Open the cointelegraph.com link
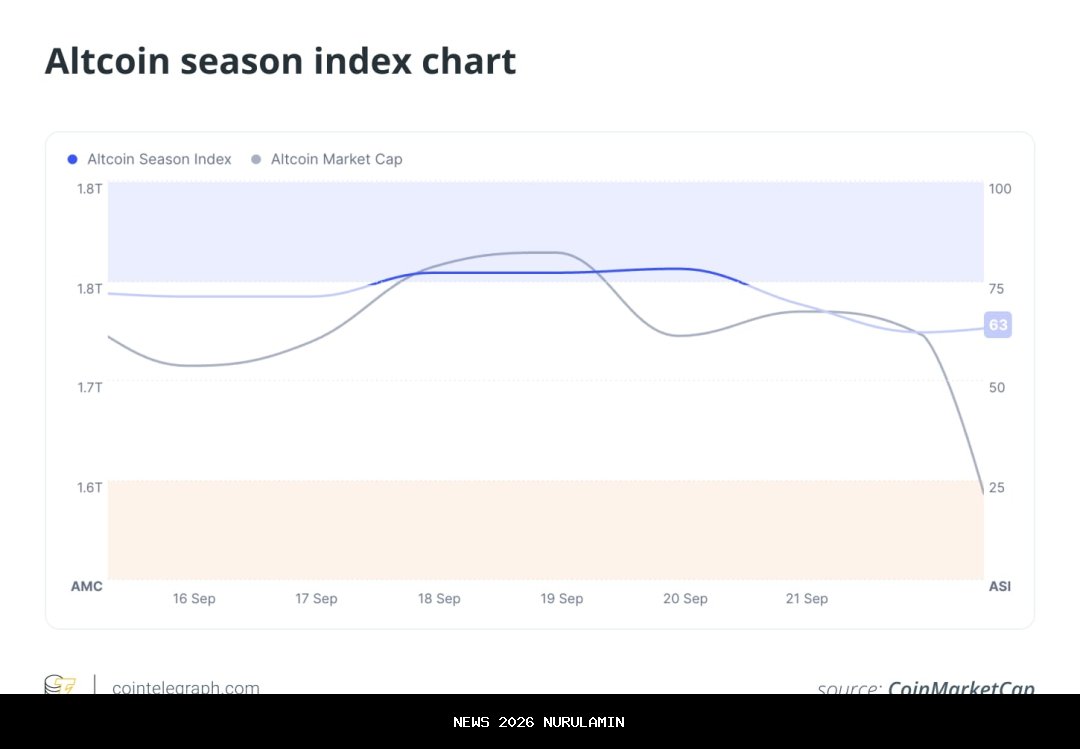 tap(186, 687)
